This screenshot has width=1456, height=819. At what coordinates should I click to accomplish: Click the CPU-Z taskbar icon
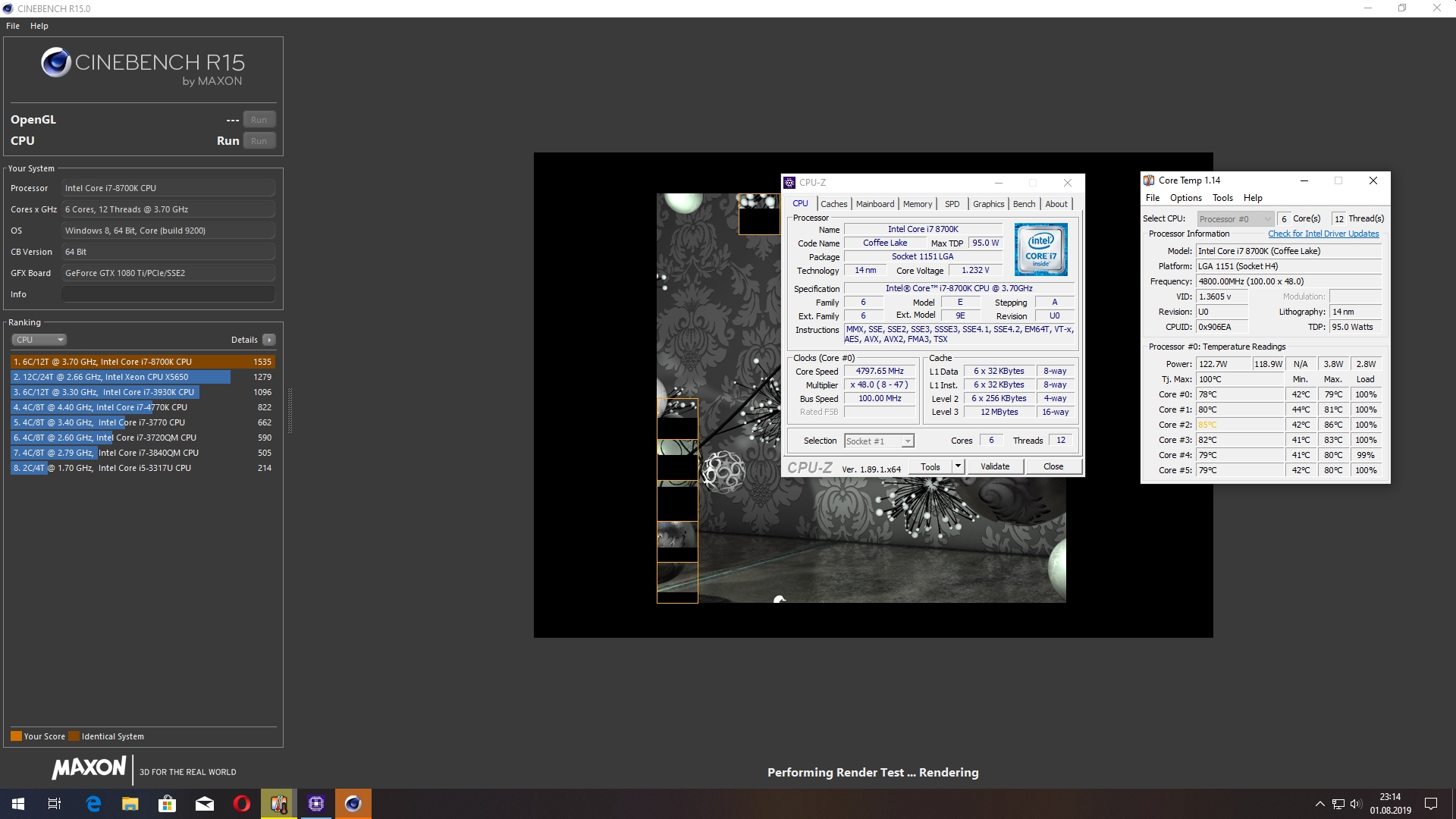[316, 804]
